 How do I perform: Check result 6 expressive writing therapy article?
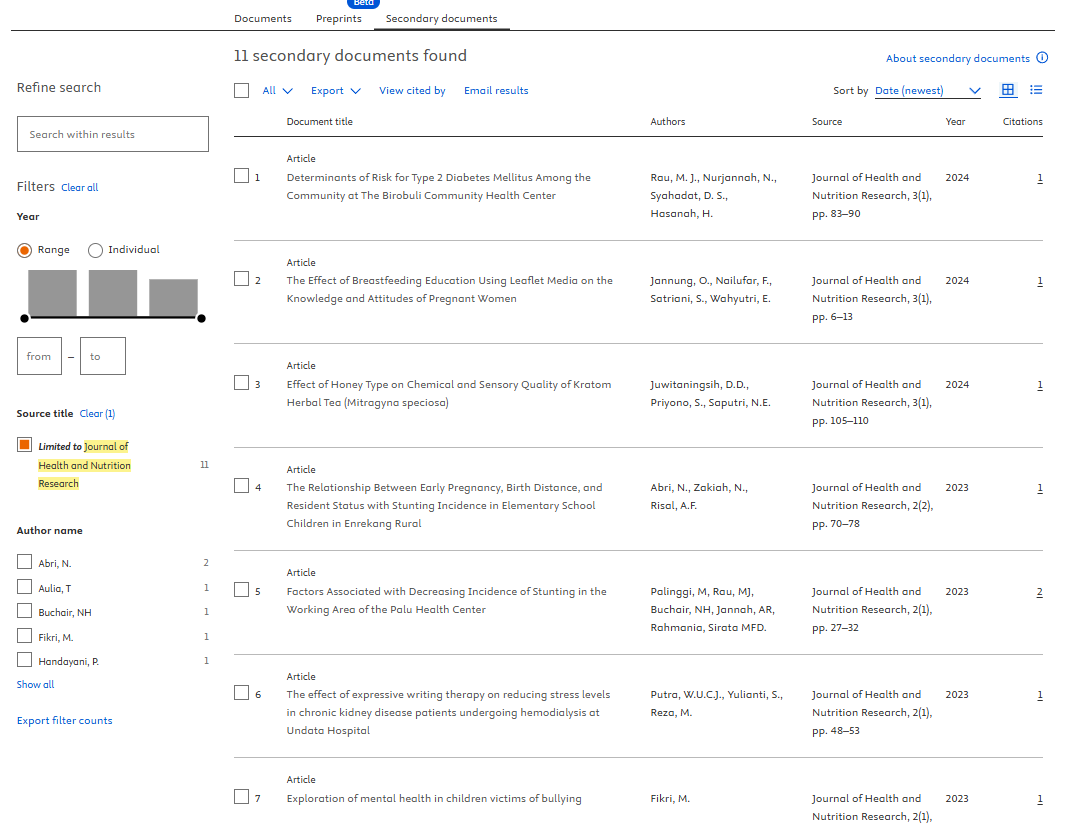pos(241,694)
